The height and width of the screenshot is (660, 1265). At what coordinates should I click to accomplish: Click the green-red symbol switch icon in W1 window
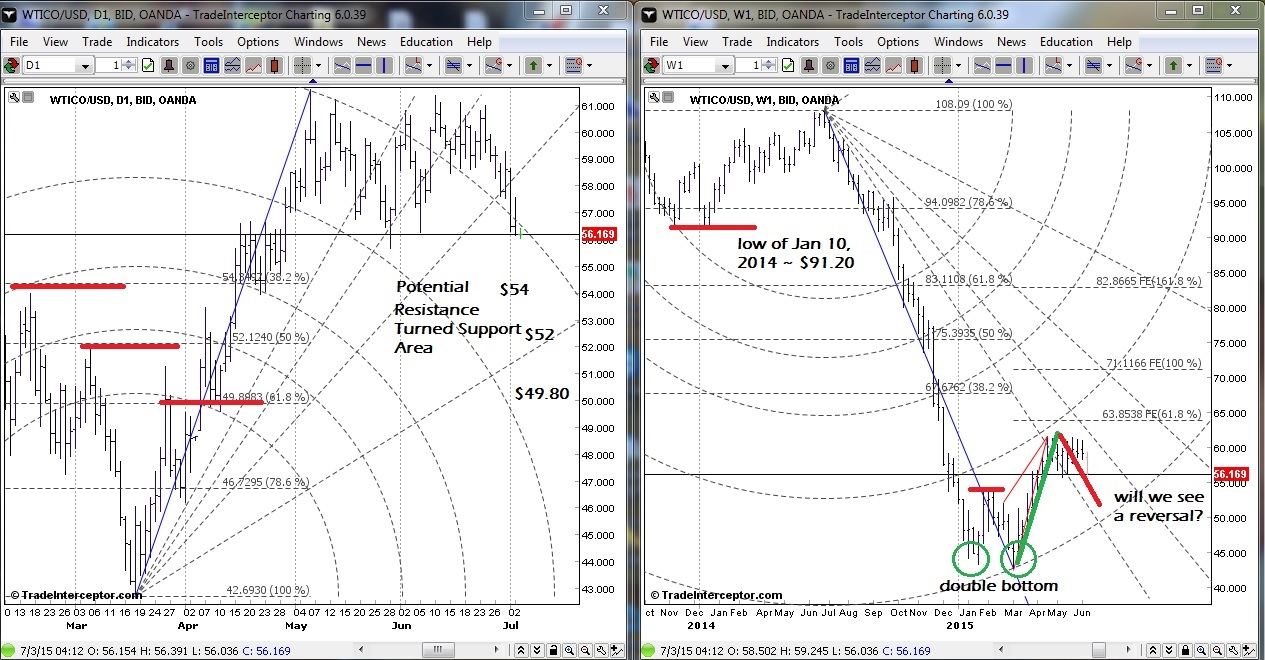click(x=651, y=65)
